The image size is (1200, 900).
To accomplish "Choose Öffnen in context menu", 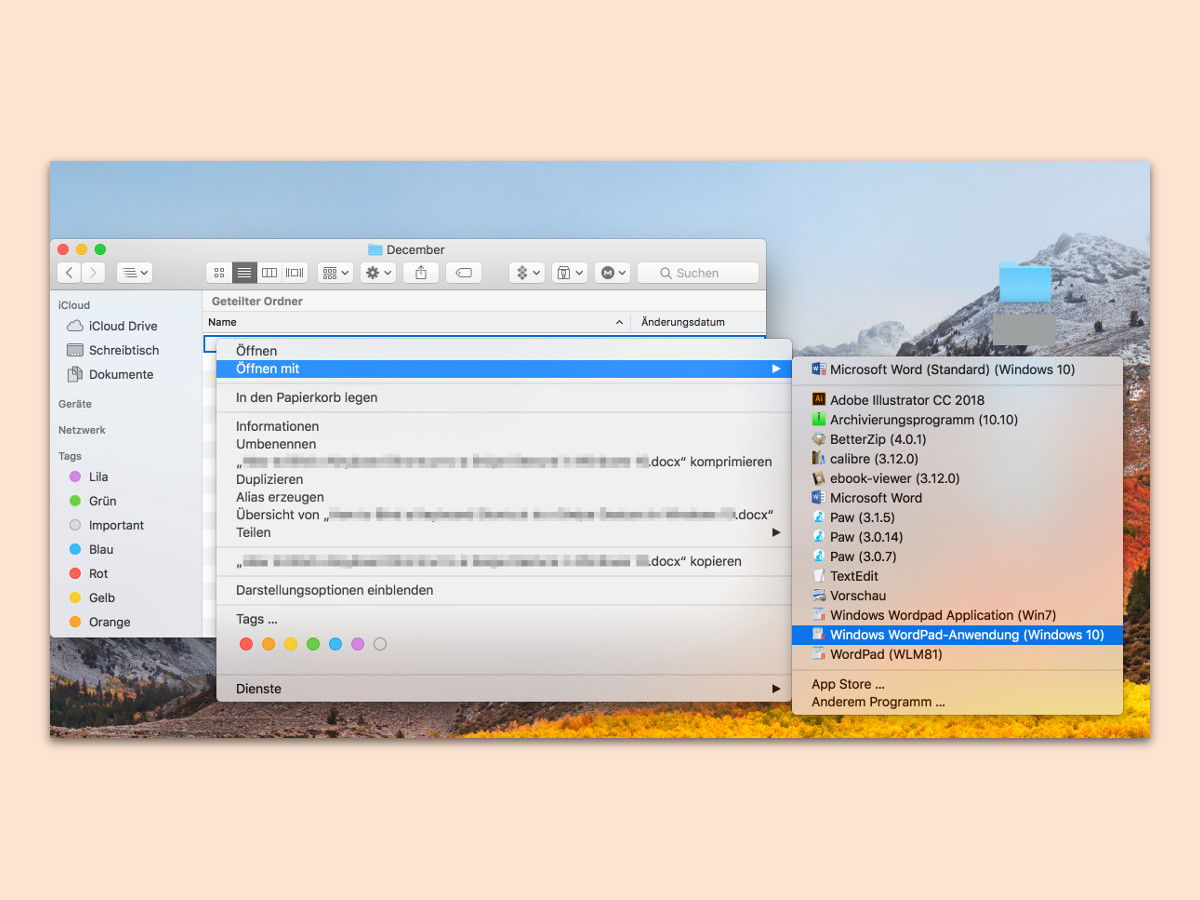I will [504, 351].
